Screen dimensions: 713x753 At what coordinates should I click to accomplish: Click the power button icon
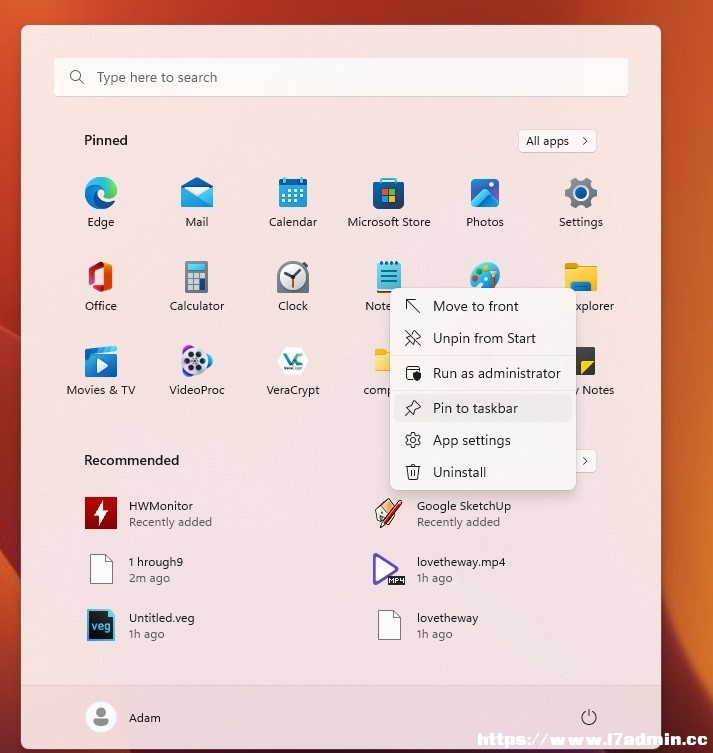click(x=589, y=717)
